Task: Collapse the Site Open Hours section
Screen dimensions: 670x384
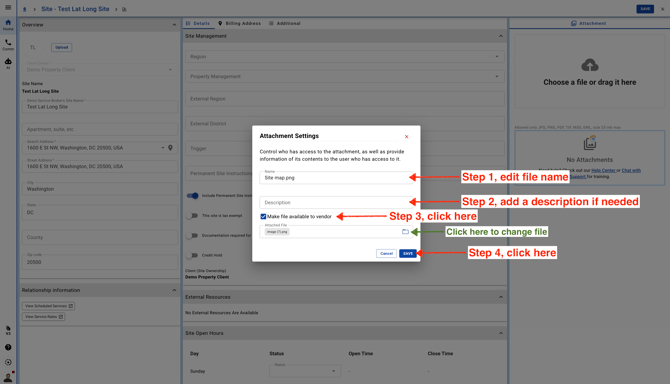Action: click(501, 333)
